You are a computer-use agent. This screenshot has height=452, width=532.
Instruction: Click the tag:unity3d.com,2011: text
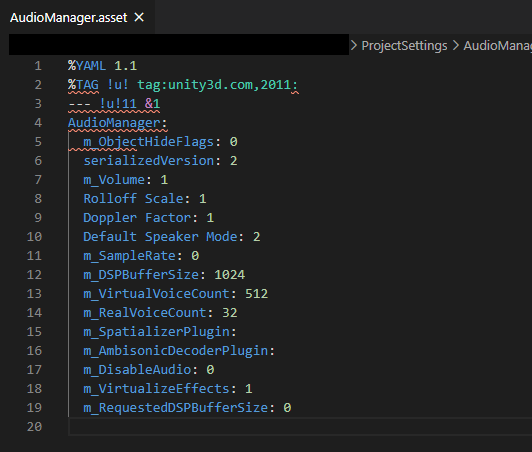coord(217,85)
